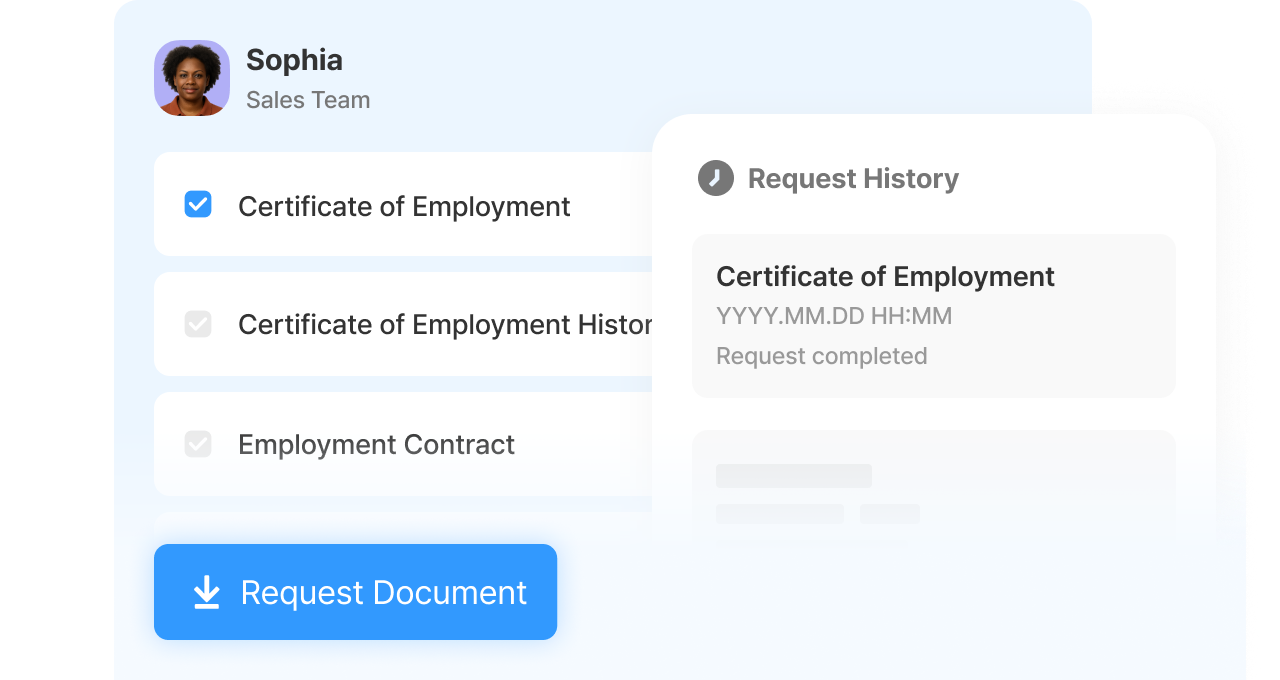This screenshot has height=680, width=1280.
Task: Click the Request Document button
Action: (355, 592)
